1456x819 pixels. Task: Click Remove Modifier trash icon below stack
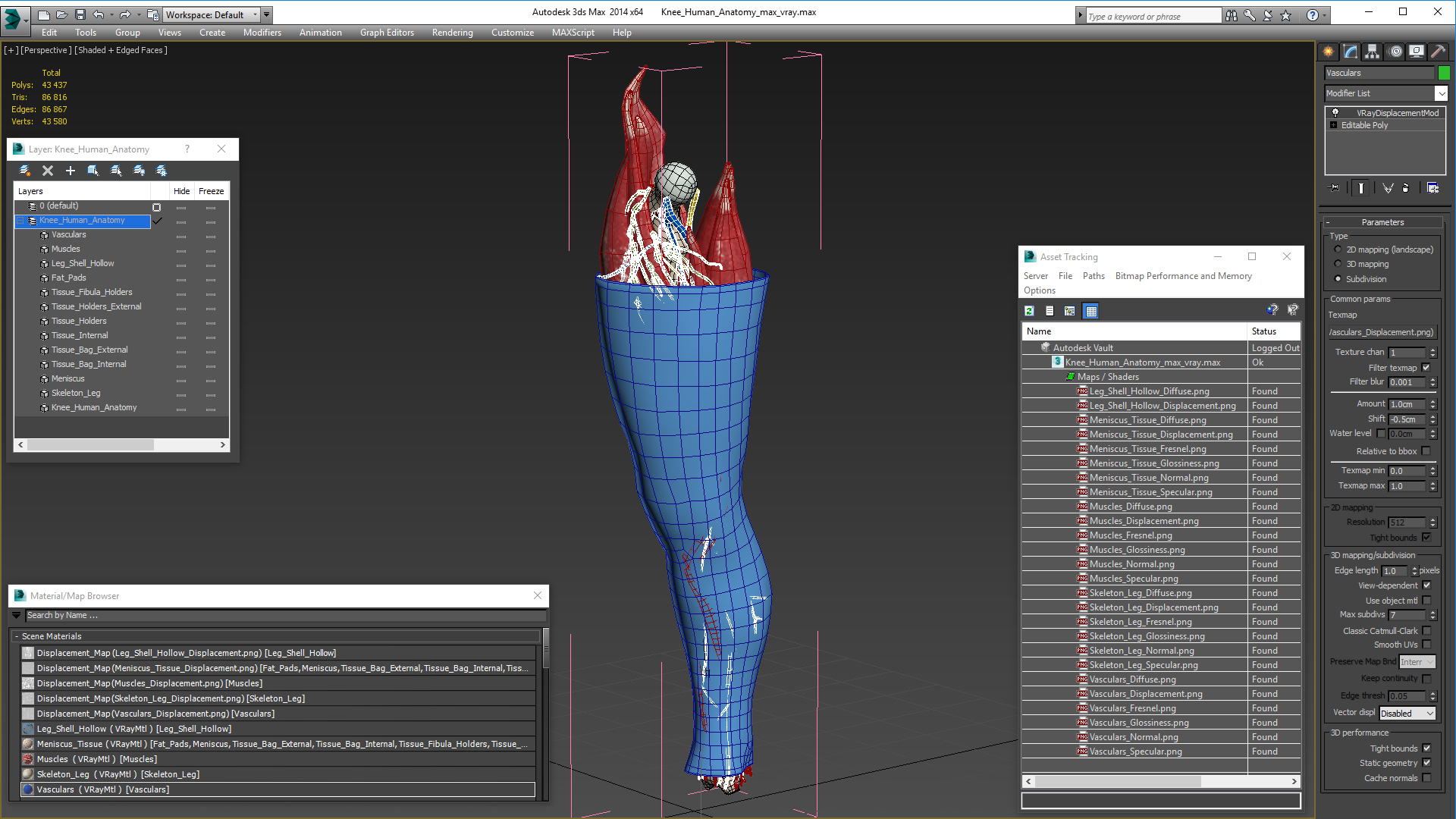point(1406,188)
